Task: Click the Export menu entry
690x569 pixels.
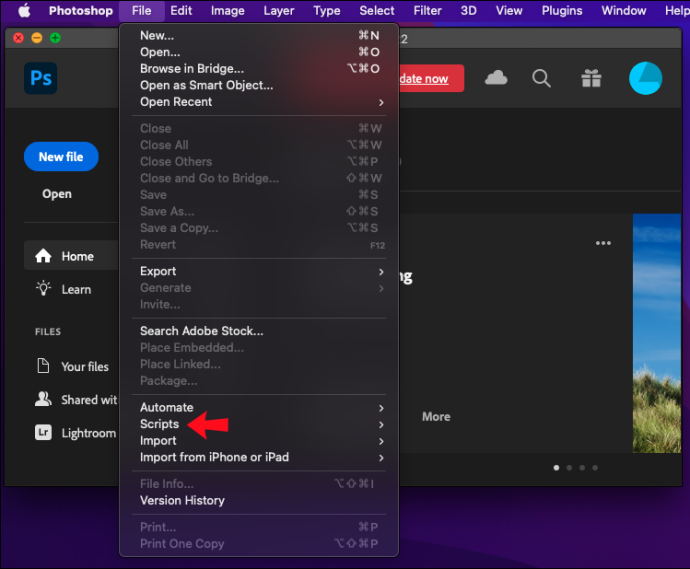Action: pos(259,271)
